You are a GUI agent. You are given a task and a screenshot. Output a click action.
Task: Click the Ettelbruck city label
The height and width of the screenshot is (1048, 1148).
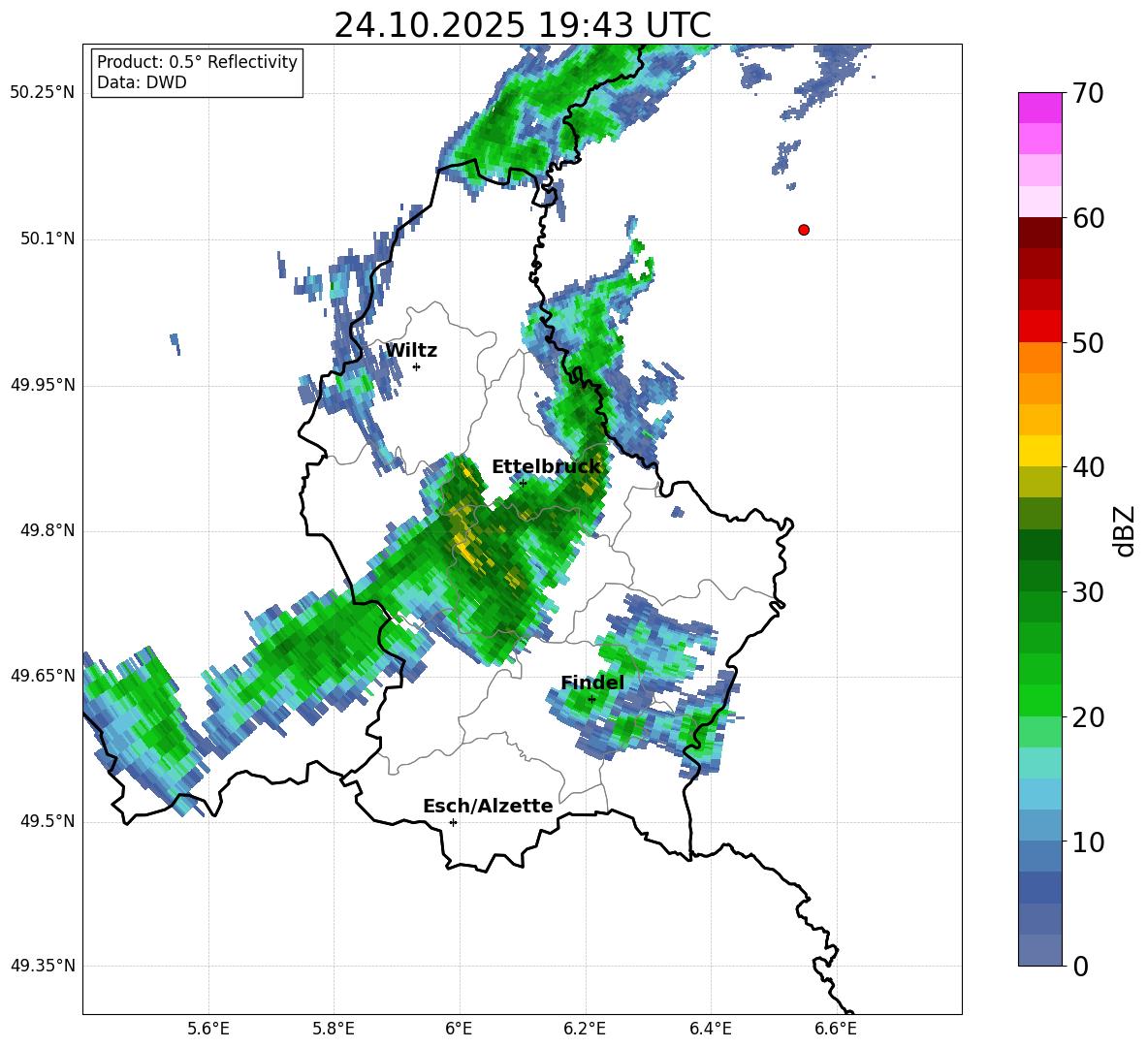coord(546,467)
